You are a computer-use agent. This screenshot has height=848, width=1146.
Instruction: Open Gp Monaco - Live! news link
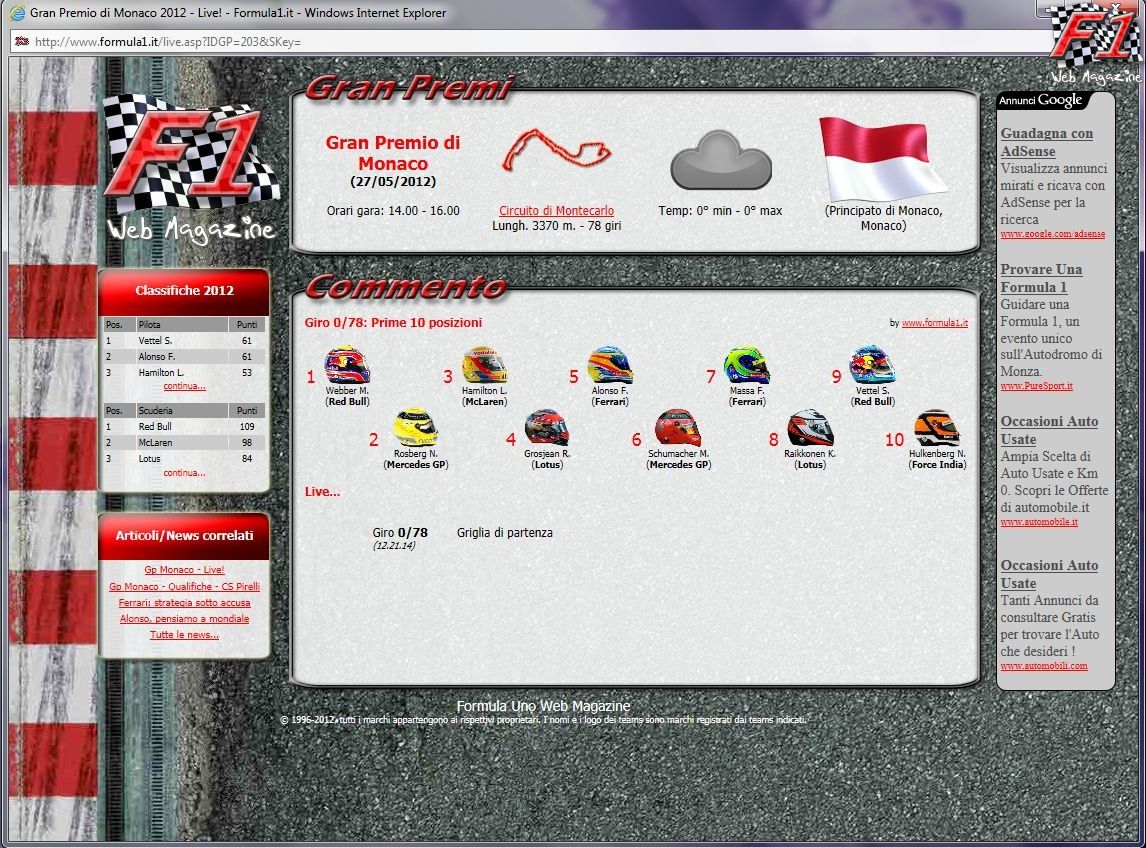184,569
